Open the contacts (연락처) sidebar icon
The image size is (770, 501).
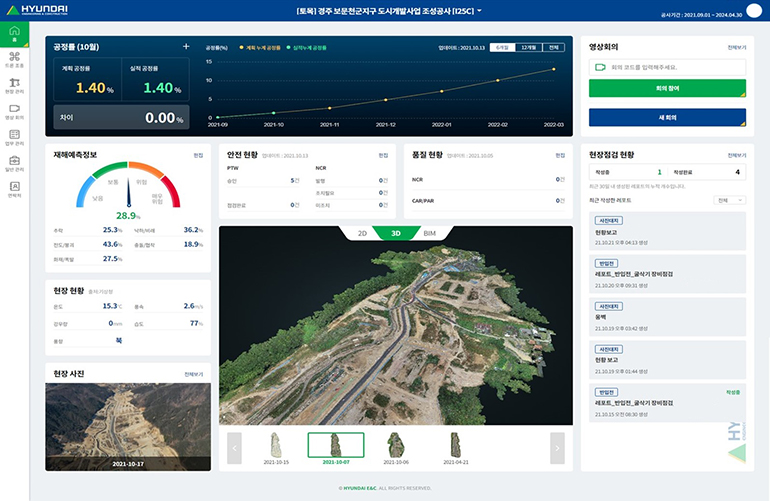coord(14,188)
